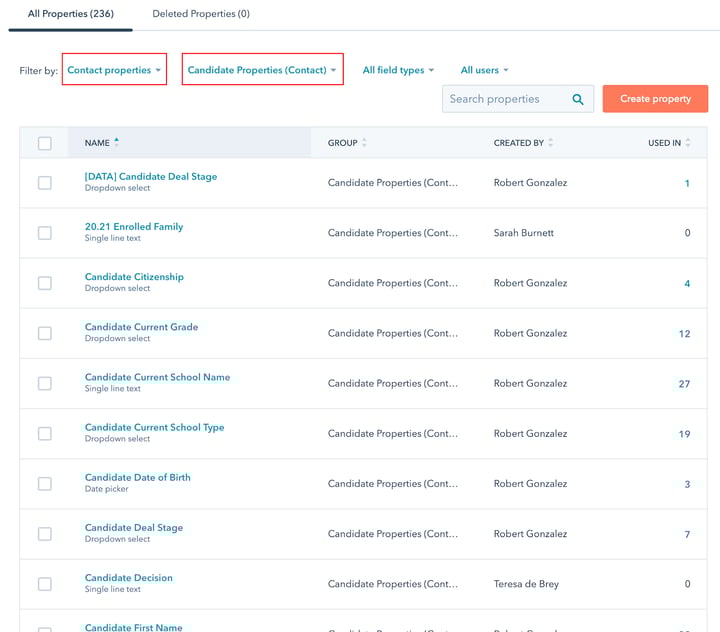Click the group cell in the Candidate Decision row
The height and width of the screenshot is (632, 720).
(393, 584)
